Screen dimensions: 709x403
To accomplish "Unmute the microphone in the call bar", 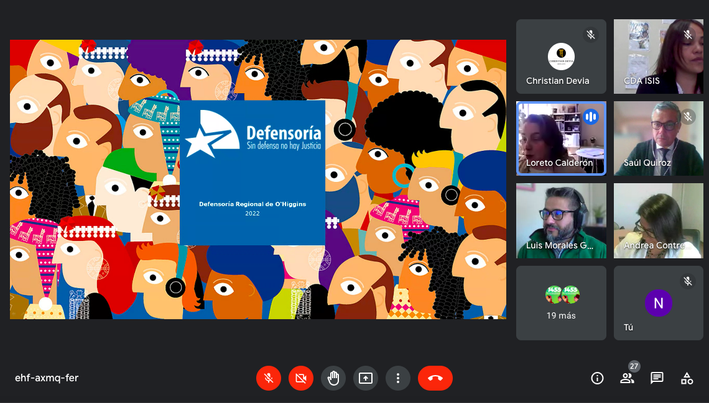I will (268, 378).
